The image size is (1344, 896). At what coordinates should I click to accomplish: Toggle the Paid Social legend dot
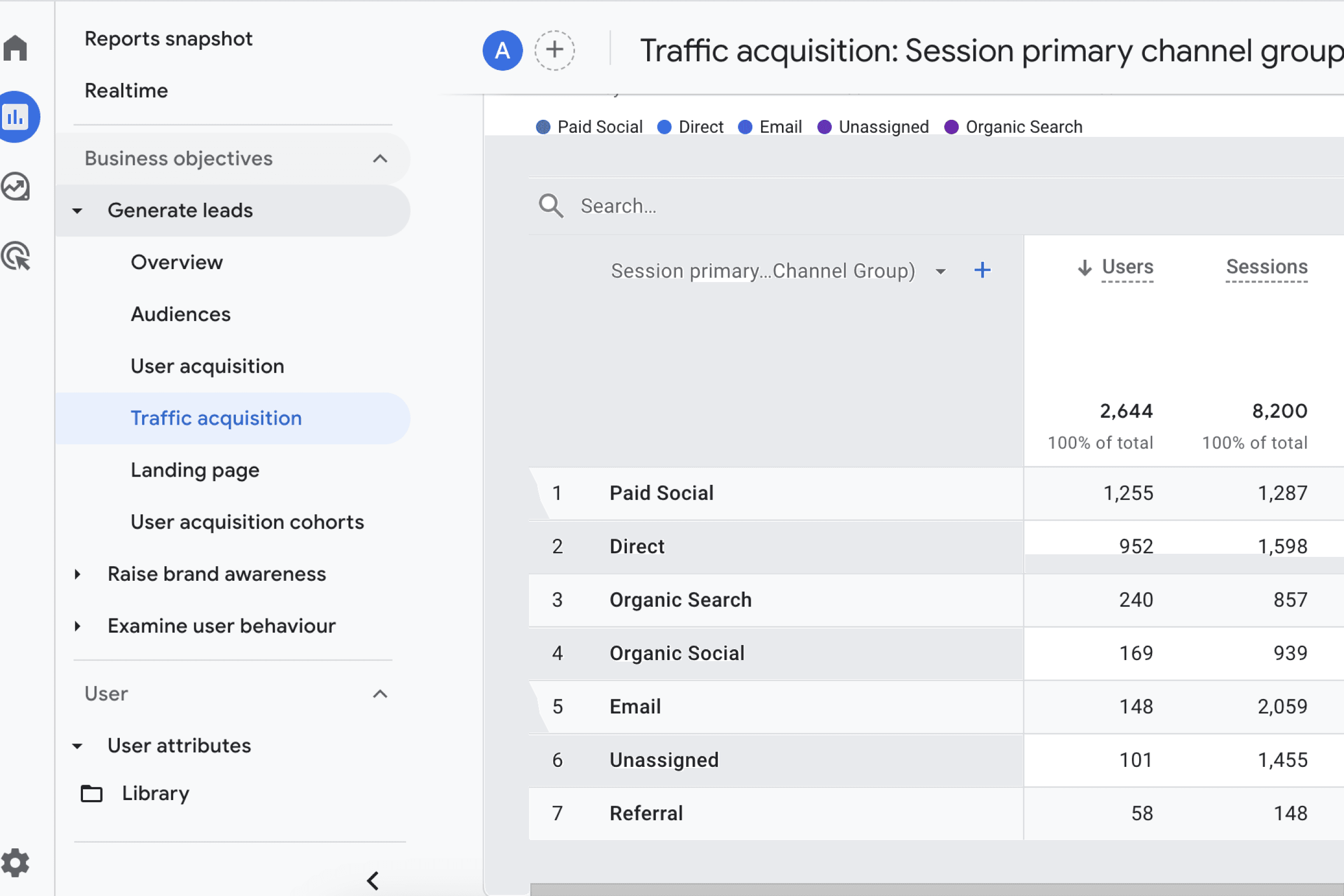tap(543, 127)
